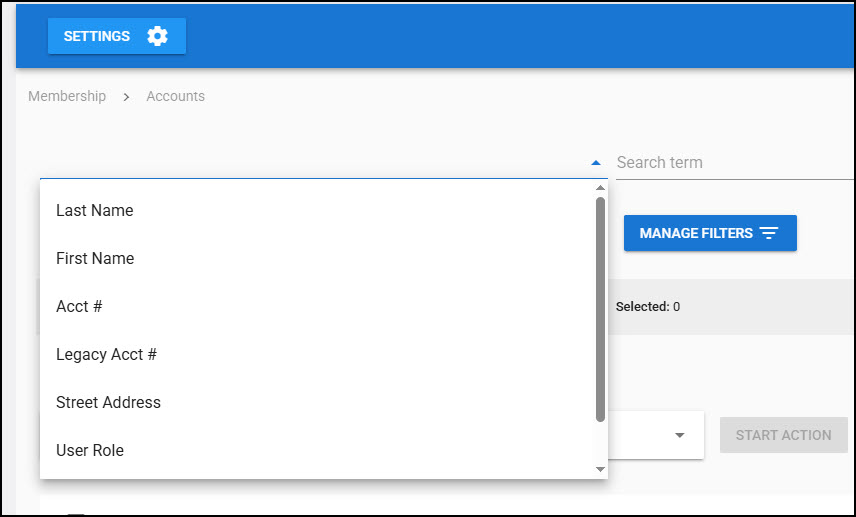The width and height of the screenshot is (856, 517).
Task: Choose Street Address from the list
Action: click(x=108, y=402)
